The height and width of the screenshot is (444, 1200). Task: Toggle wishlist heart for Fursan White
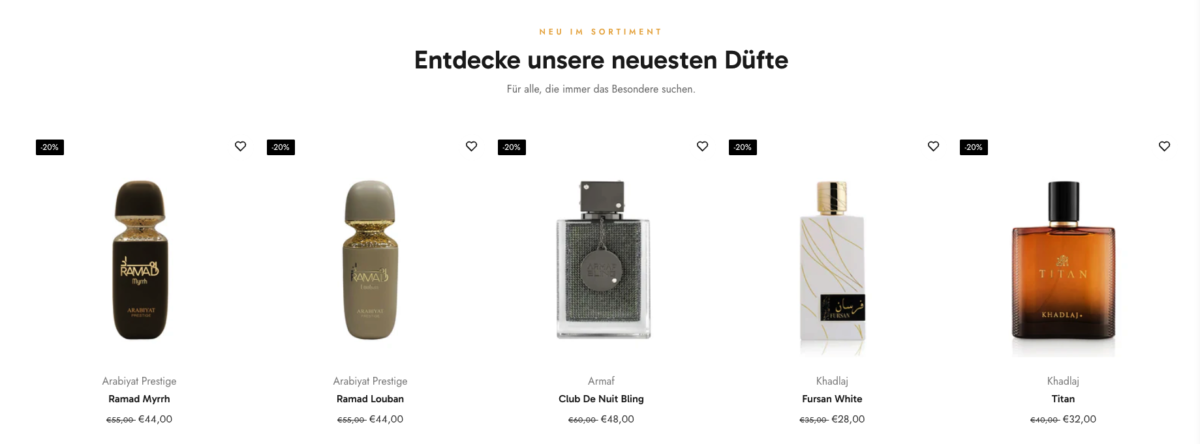coord(933,146)
